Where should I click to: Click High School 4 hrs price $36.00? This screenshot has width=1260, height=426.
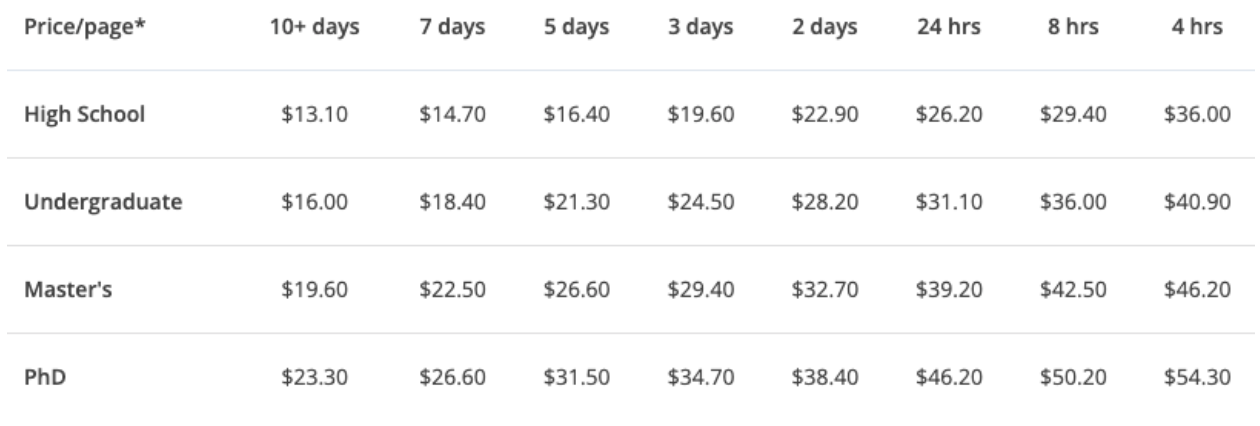point(1197,115)
